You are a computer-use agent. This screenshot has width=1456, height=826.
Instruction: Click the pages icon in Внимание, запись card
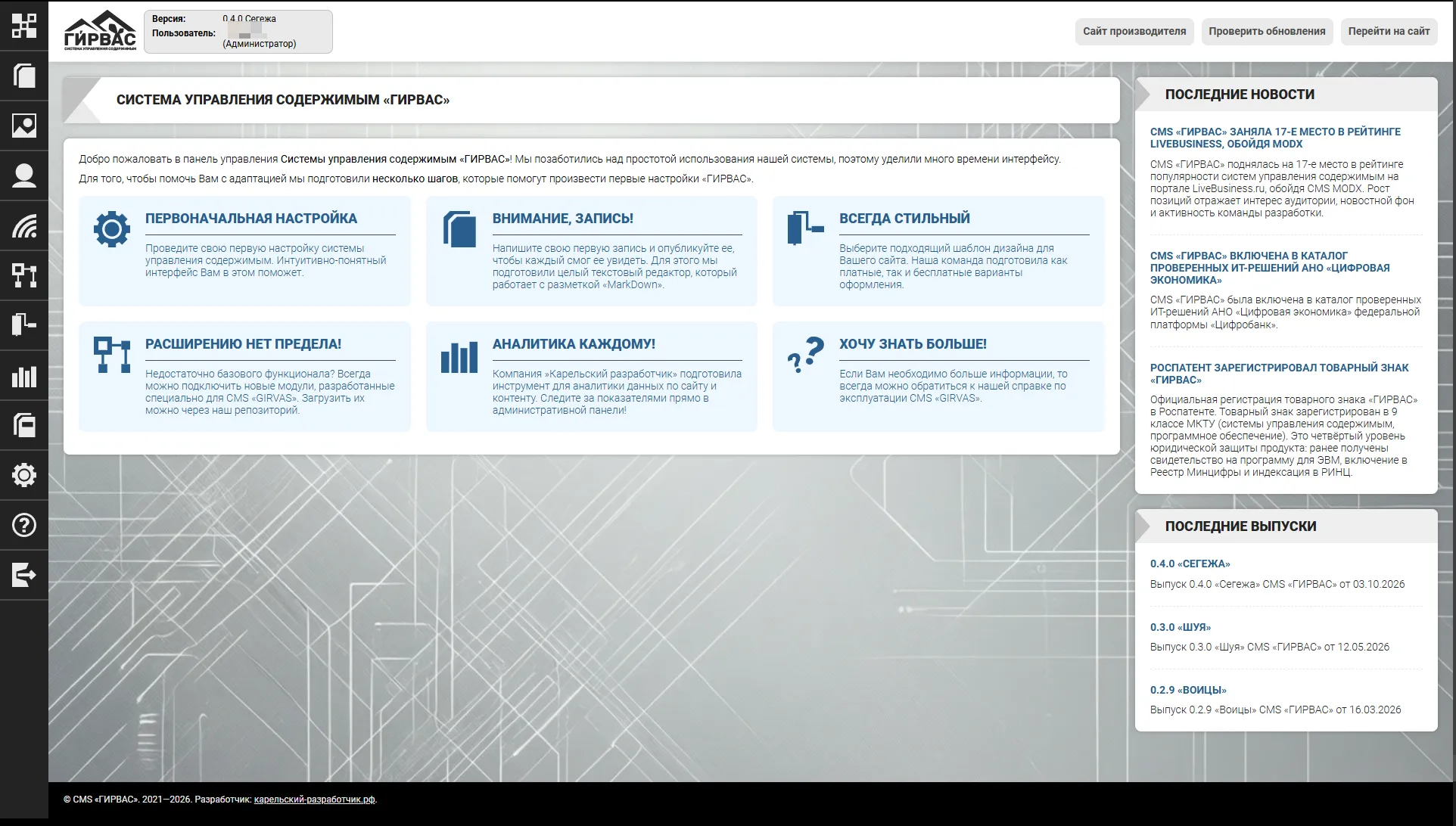coord(459,228)
